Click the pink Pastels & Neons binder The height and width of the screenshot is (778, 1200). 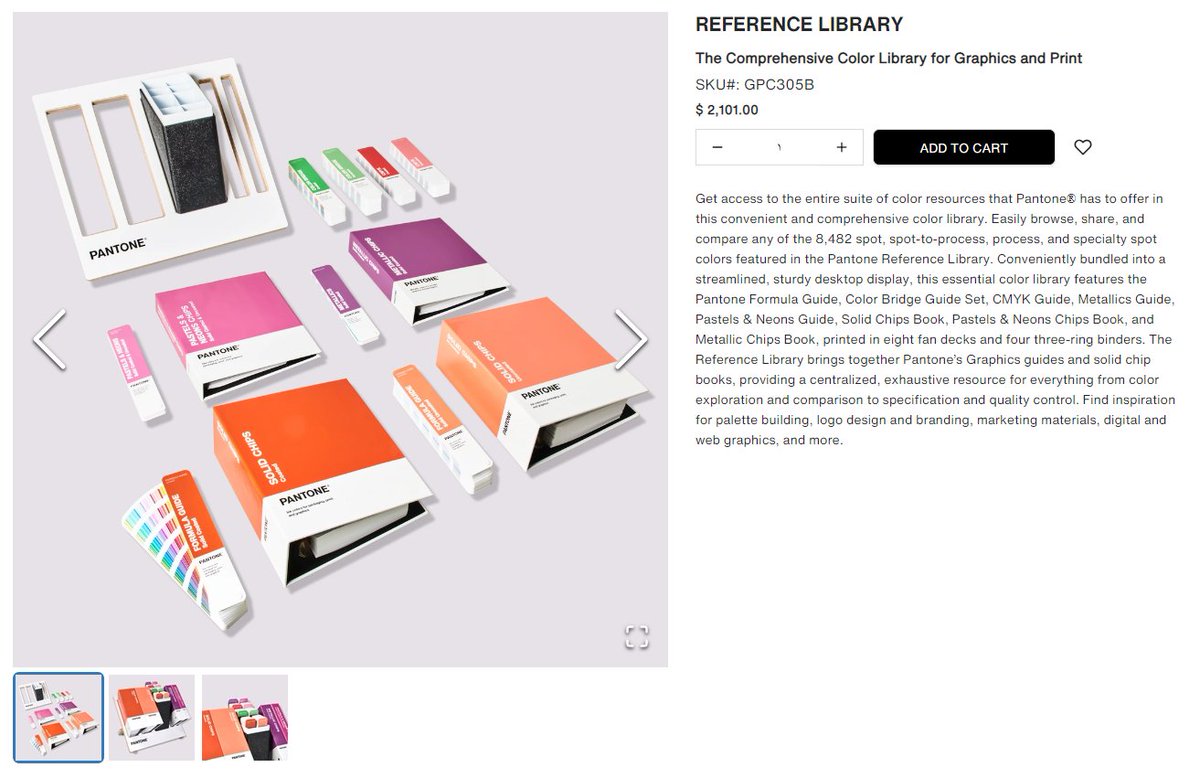click(235, 330)
